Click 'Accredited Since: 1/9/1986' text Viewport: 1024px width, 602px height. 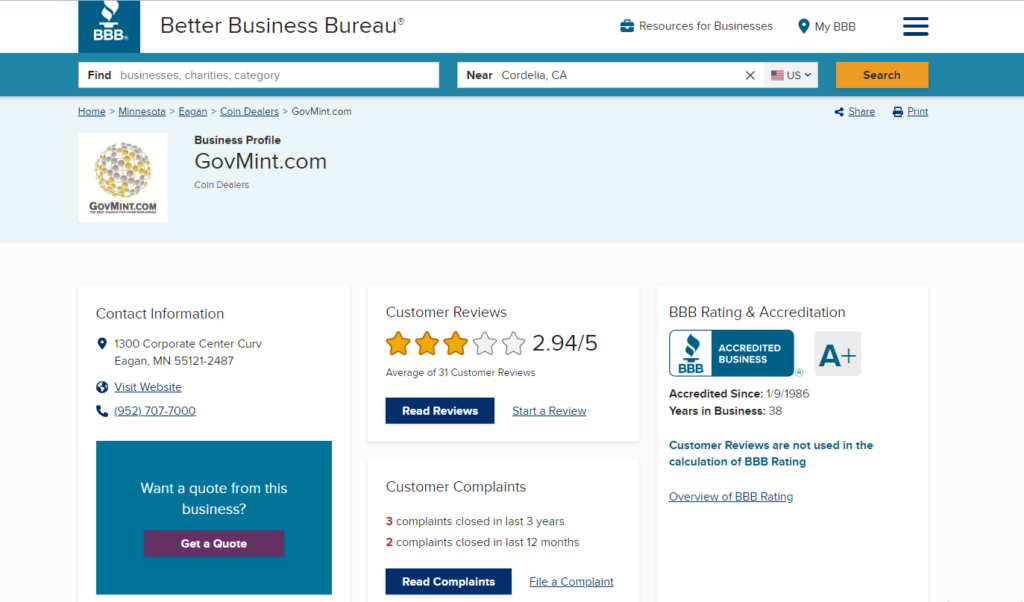[739, 394]
